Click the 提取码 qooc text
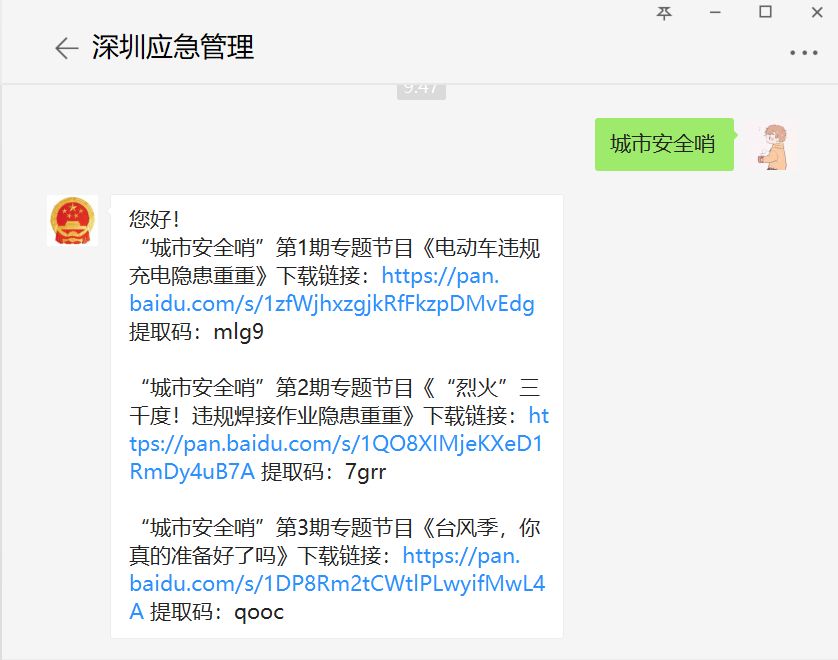The image size is (838, 660). (216, 612)
